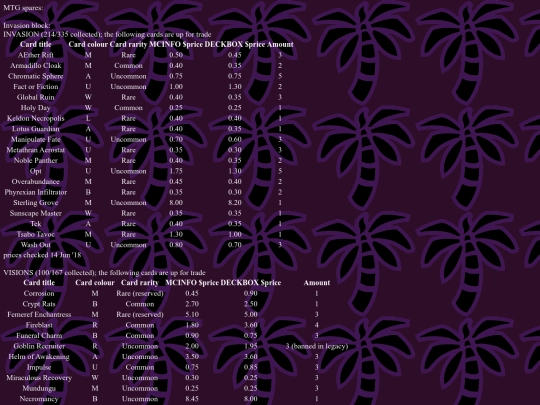
Task: Select the 'Armadillo Cloak' card title
Action: (x=35, y=65)
